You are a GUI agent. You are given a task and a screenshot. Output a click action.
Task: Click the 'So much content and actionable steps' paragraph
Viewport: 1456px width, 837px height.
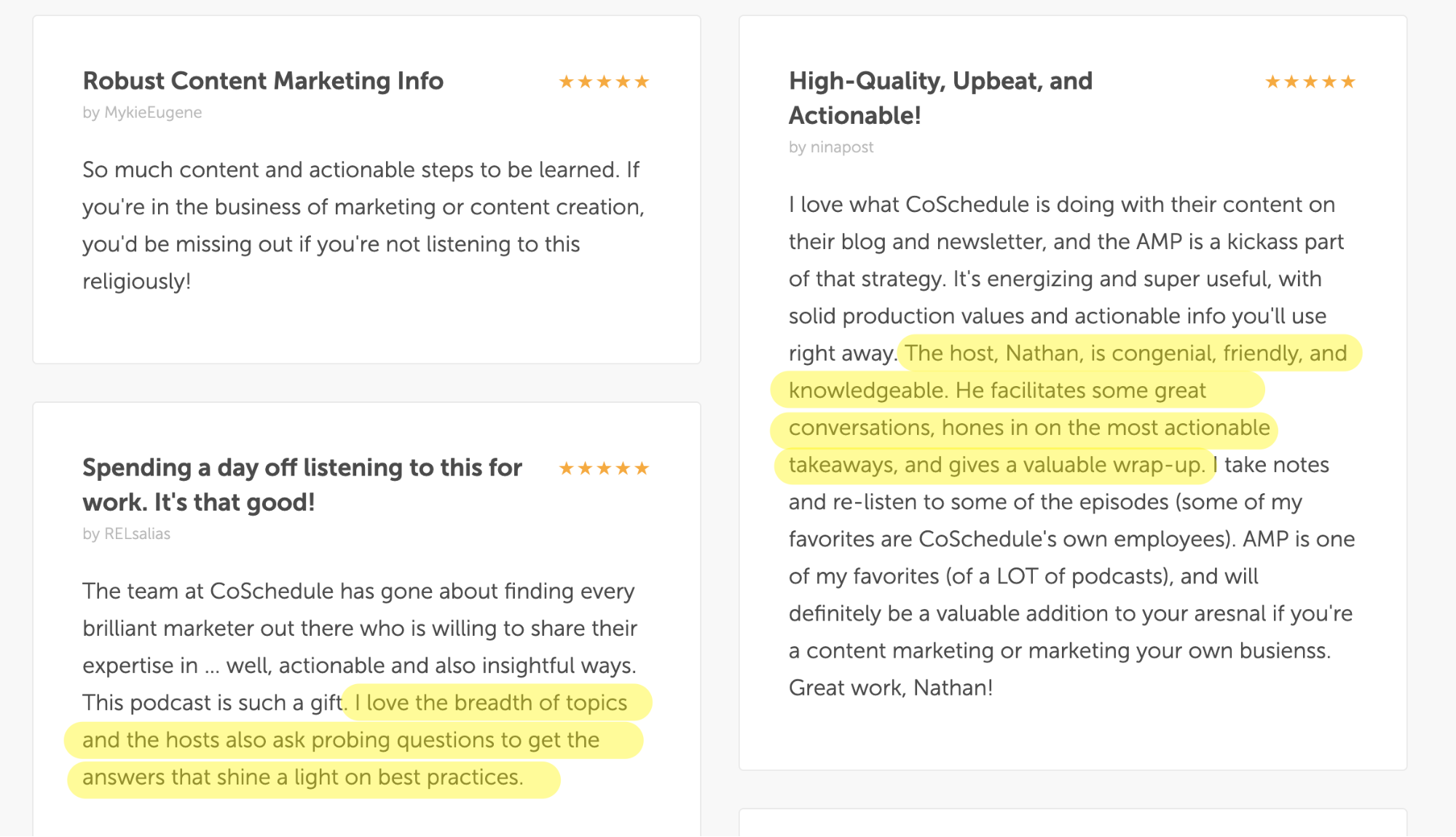[x=363, y=225]
